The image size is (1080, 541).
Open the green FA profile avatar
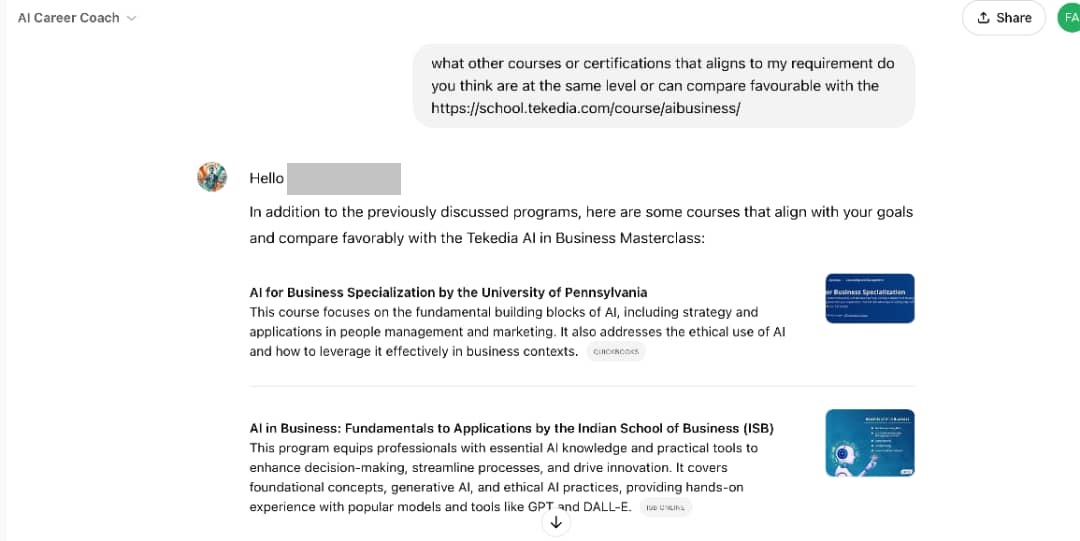click(x=1068, y=18)
